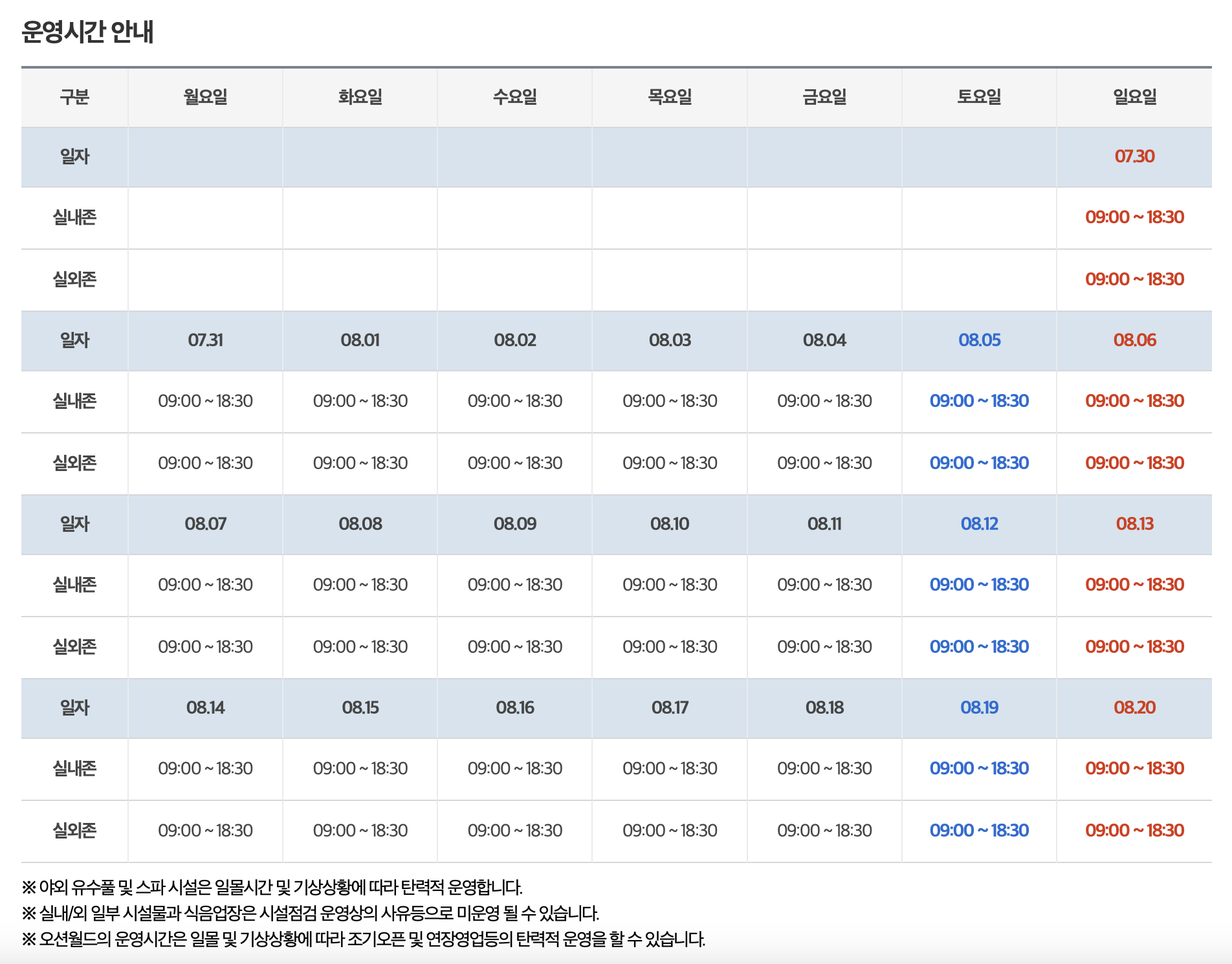This screenshot has width=1232, height=964.
Task: Click the 실내존 hours for 08.14
Action: pyautogui.click(x=205, y=769)
